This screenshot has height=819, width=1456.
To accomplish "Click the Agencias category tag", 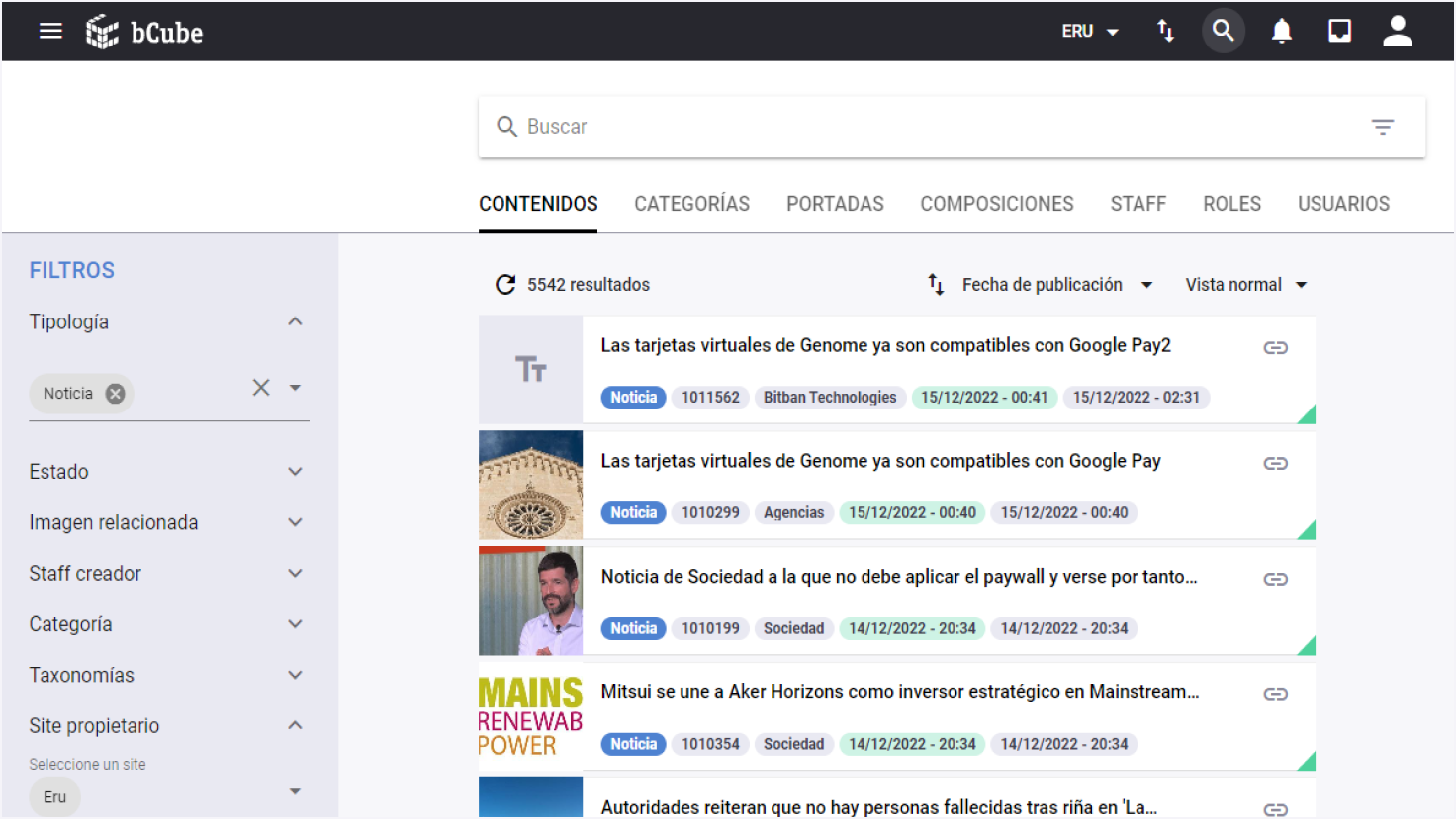I will tap(793, 512).
